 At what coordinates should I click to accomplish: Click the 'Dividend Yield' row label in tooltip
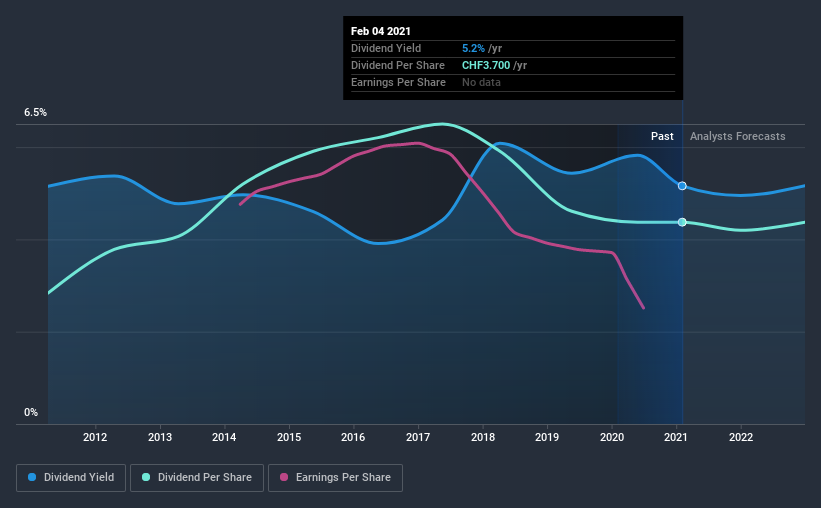point(386,48)
